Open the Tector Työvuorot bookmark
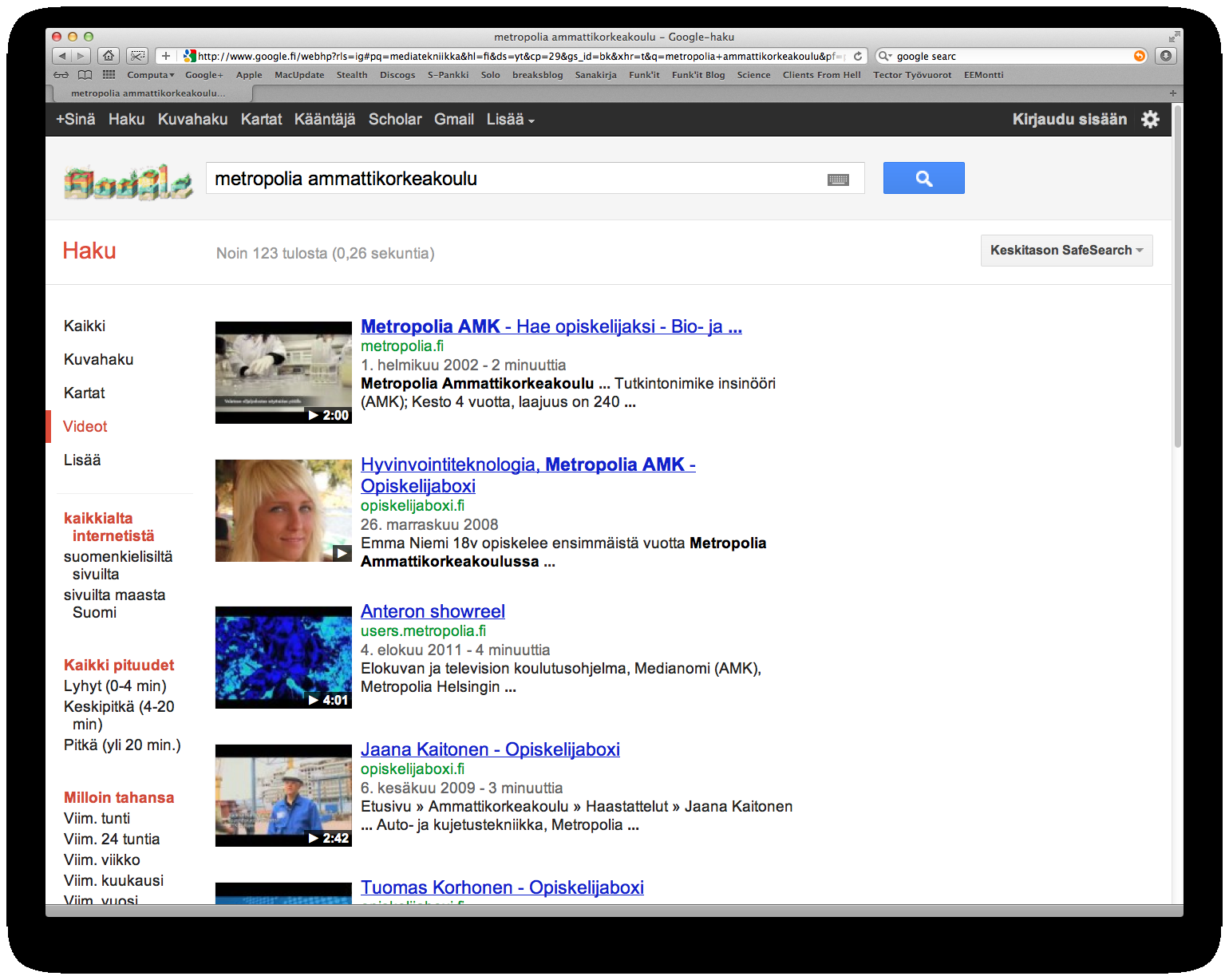Viewport: 1229px width, 980px height. (x=912, y=75)
